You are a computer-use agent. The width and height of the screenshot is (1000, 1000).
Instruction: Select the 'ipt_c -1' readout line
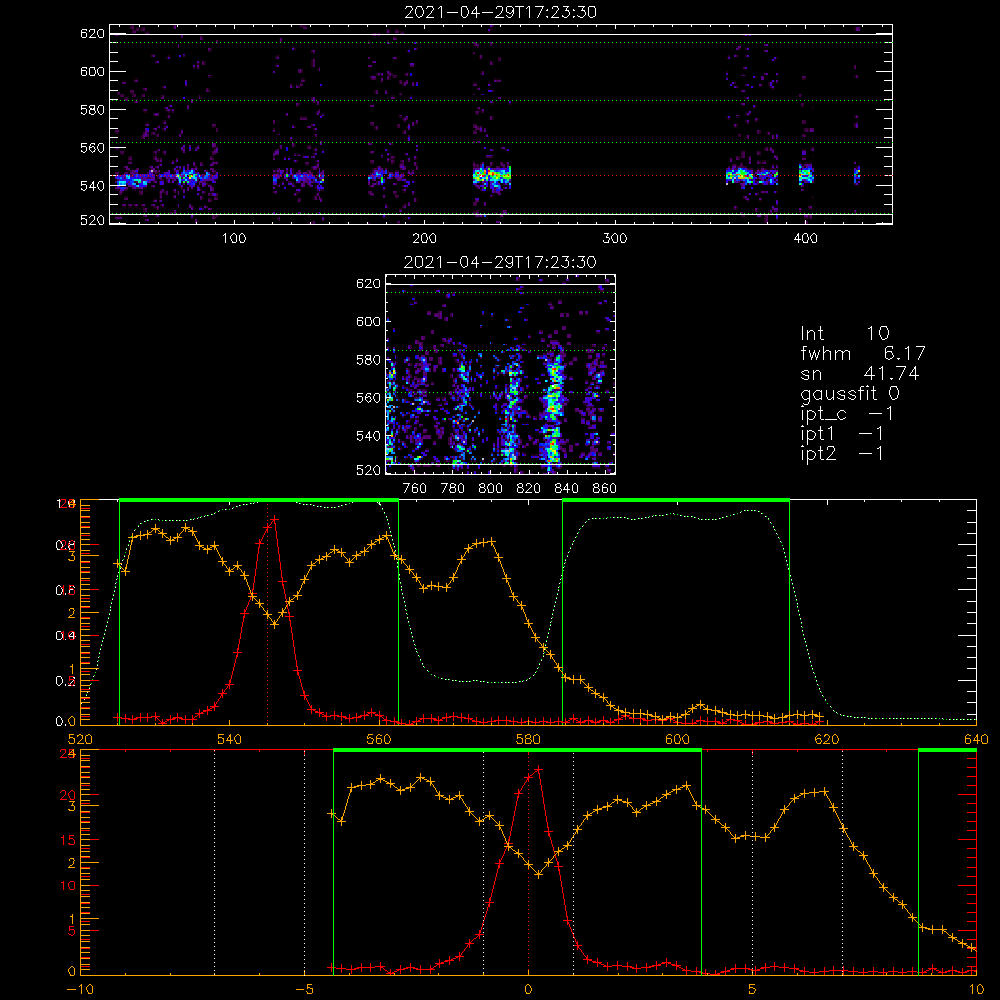pyautogui.click(x=847, y=414)
